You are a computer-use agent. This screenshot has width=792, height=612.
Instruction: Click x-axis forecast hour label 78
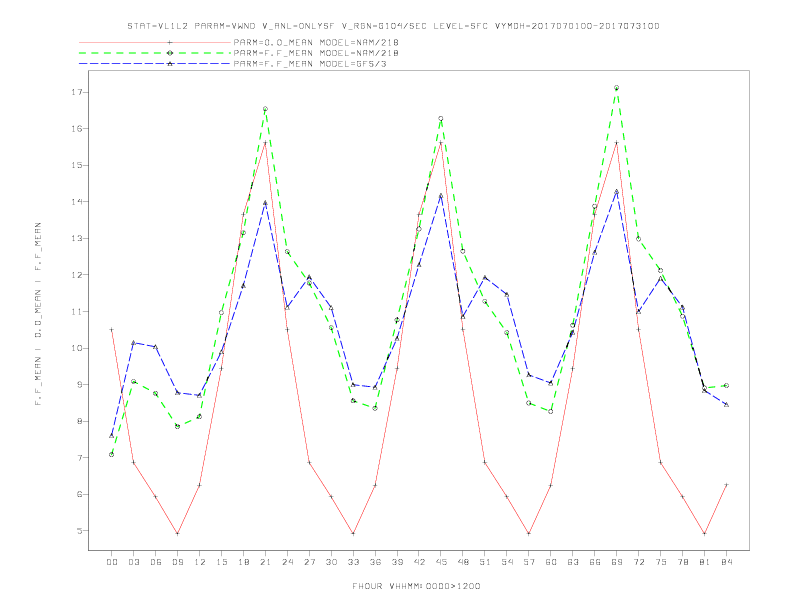coord(682,562)
